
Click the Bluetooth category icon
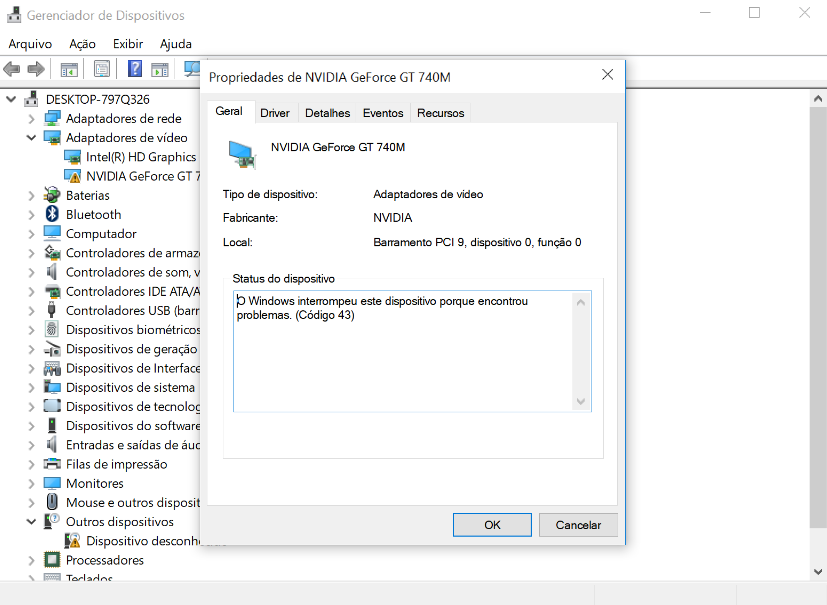click(52, 214)
